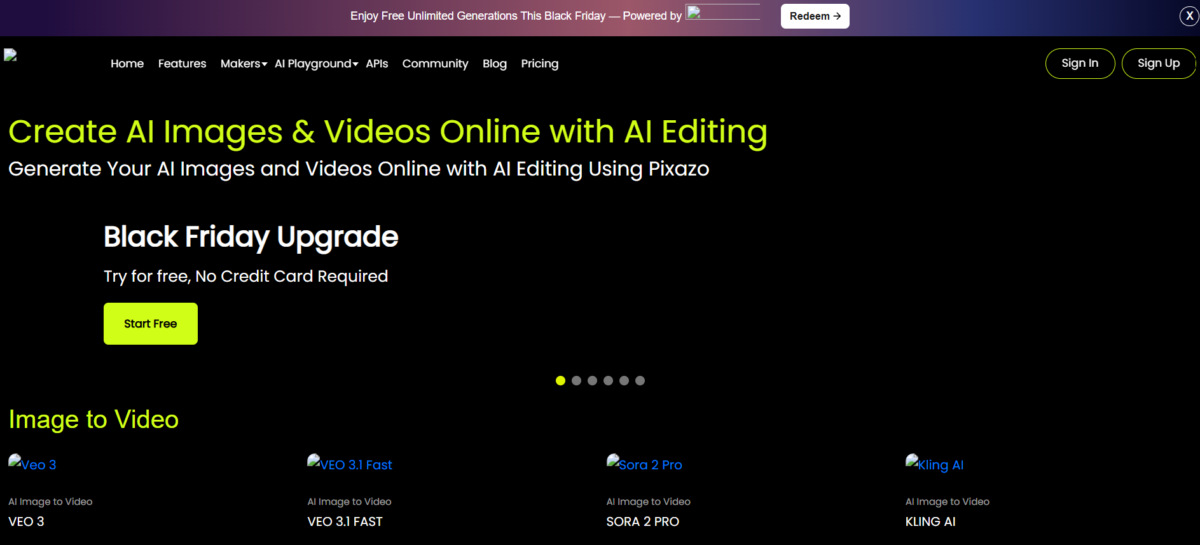Open the Sora 2 Pro thumbnail image
1200x545 pixels.
click(645, 464)
